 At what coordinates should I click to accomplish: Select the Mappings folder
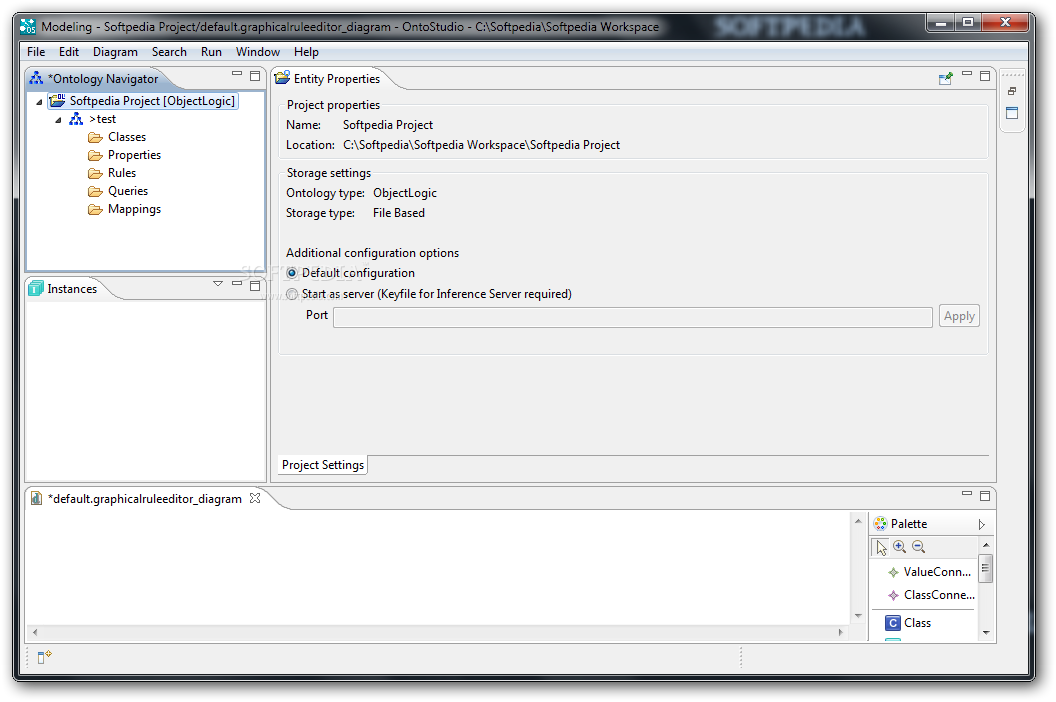click(134, 210)
